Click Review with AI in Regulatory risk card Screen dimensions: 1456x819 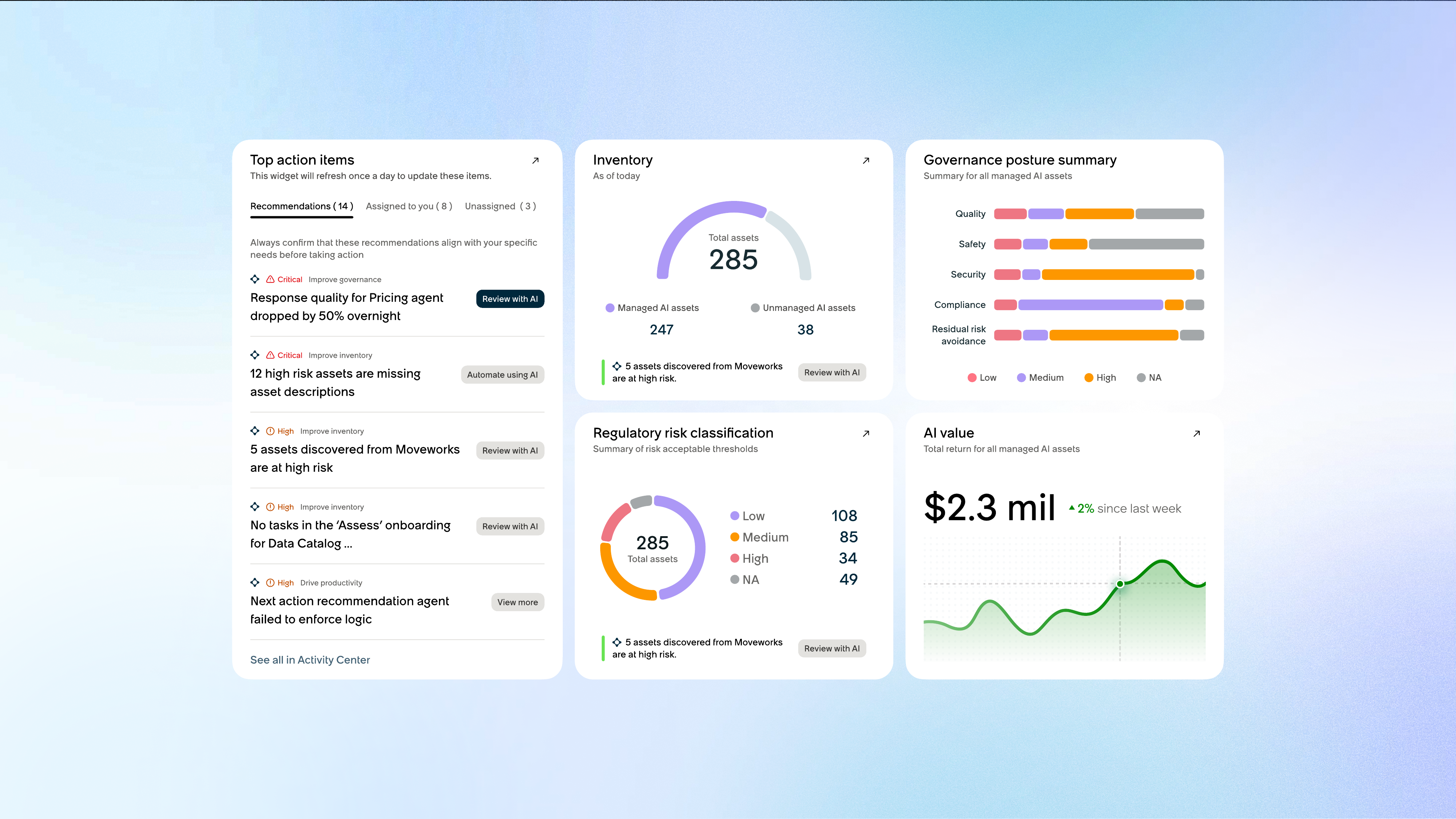click(x=832, y=648)
